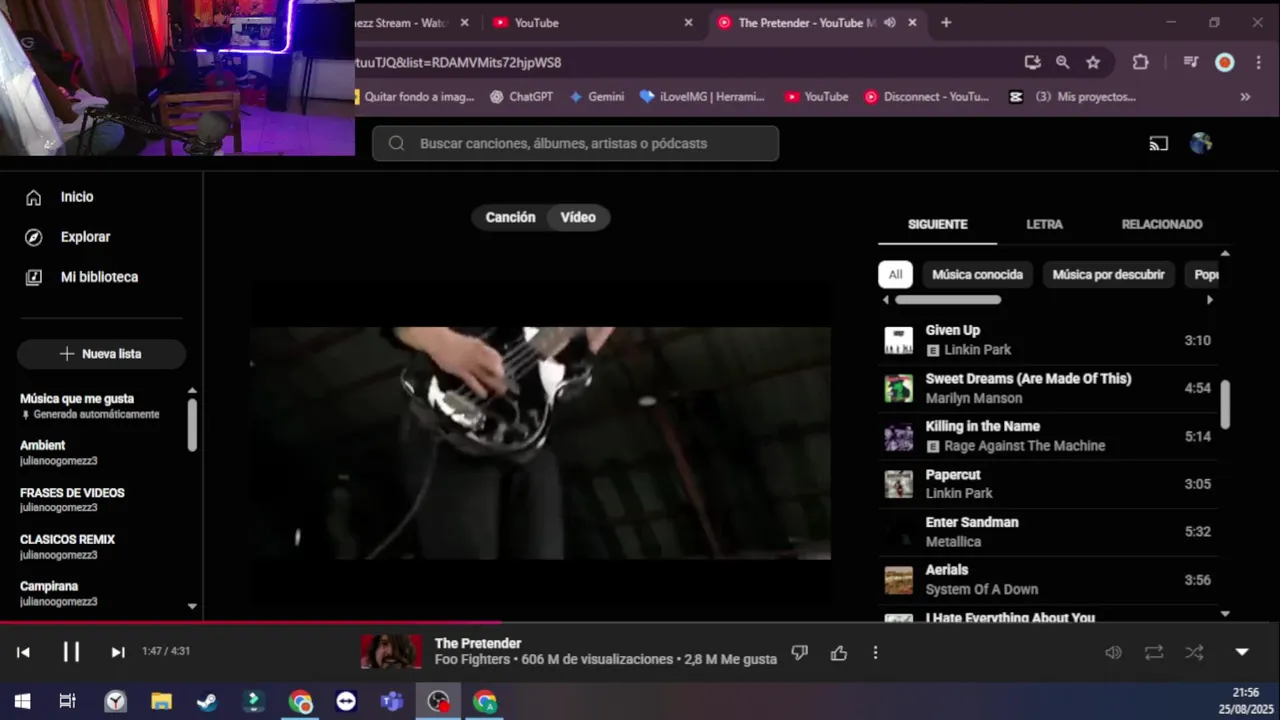Screen dimensions: 1280x720
Task: Click the queue list vertical scrollbar
Action: coord(1225,405)
